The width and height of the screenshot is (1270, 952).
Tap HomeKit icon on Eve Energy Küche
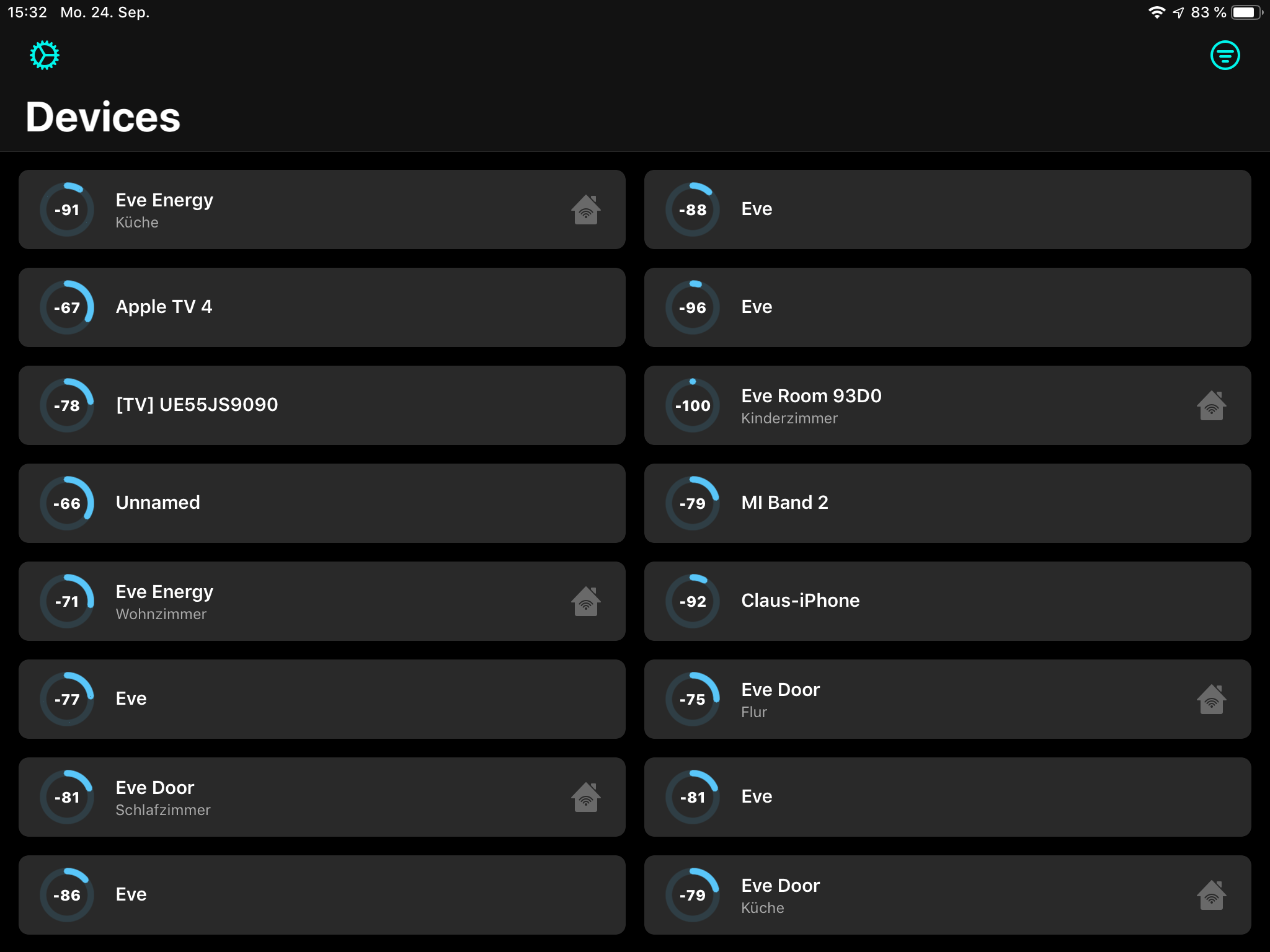[585, 209]
